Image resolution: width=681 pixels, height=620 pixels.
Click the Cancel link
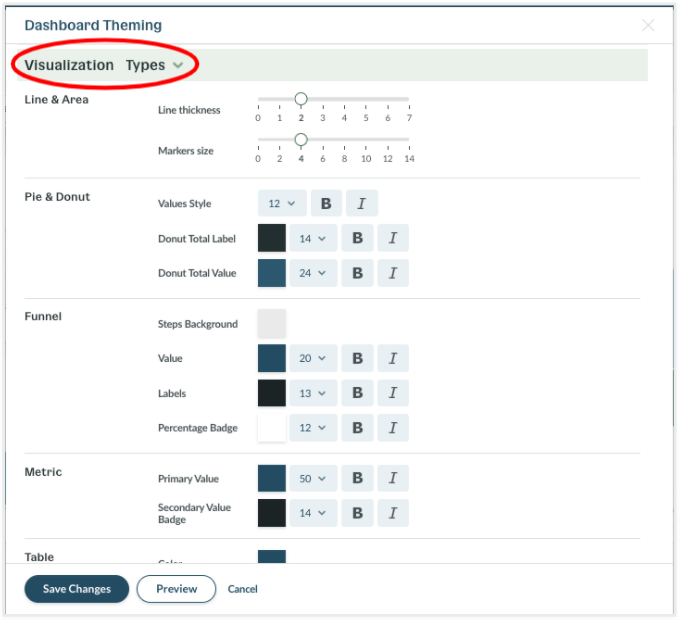243,589
